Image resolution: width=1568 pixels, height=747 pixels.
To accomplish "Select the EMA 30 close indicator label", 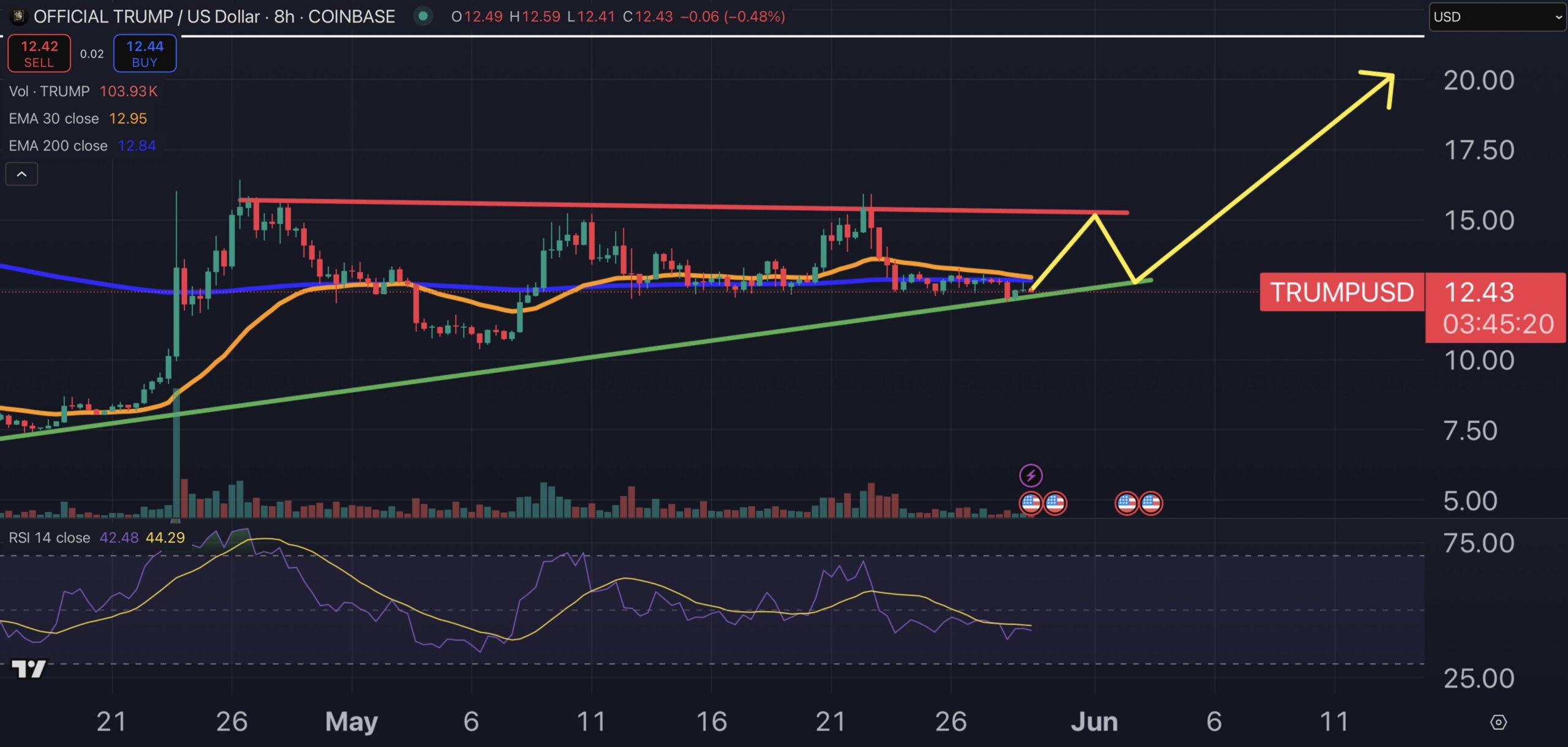I will 54,119.
